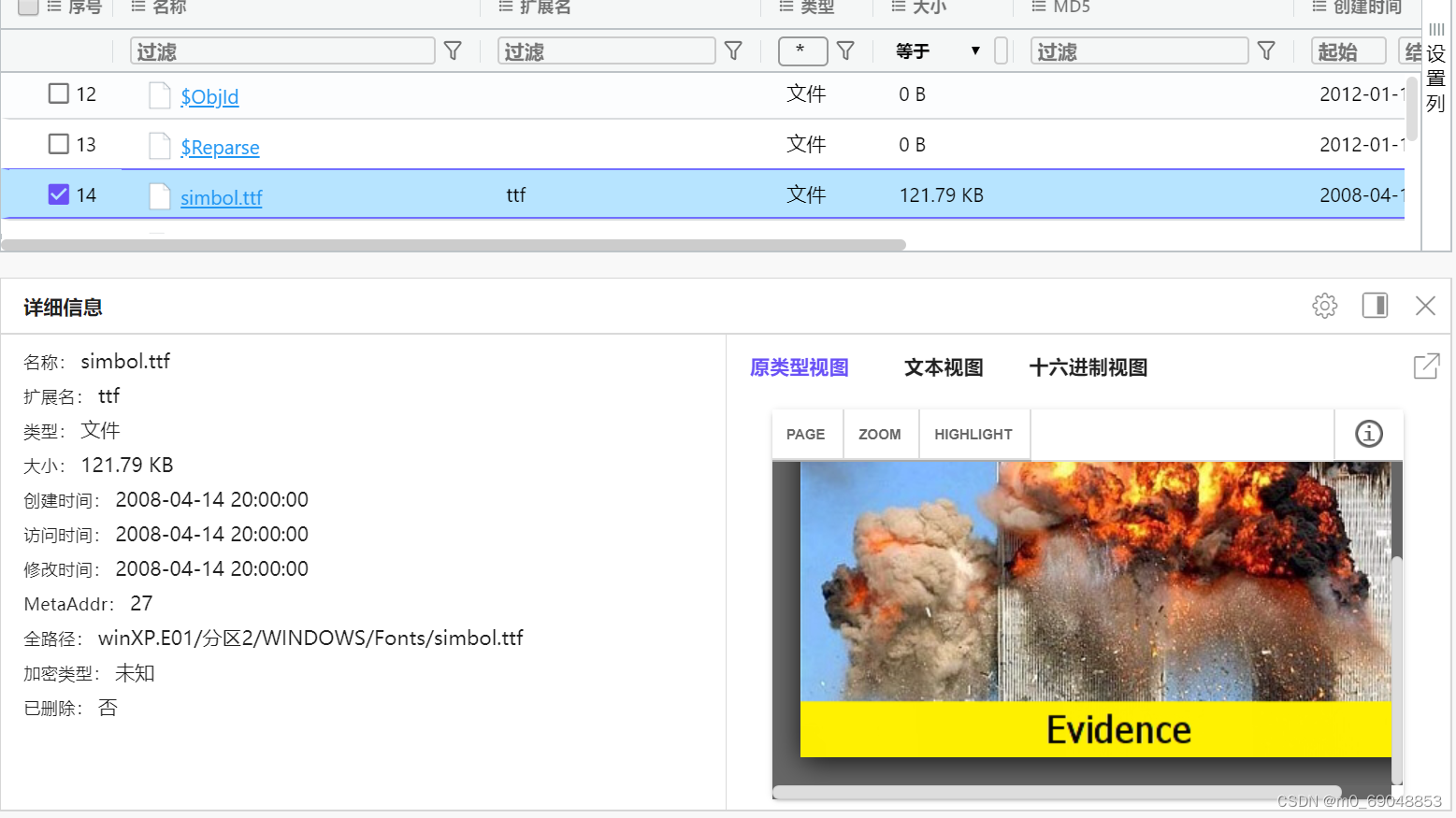Check the box for row 12

point(58,93)
